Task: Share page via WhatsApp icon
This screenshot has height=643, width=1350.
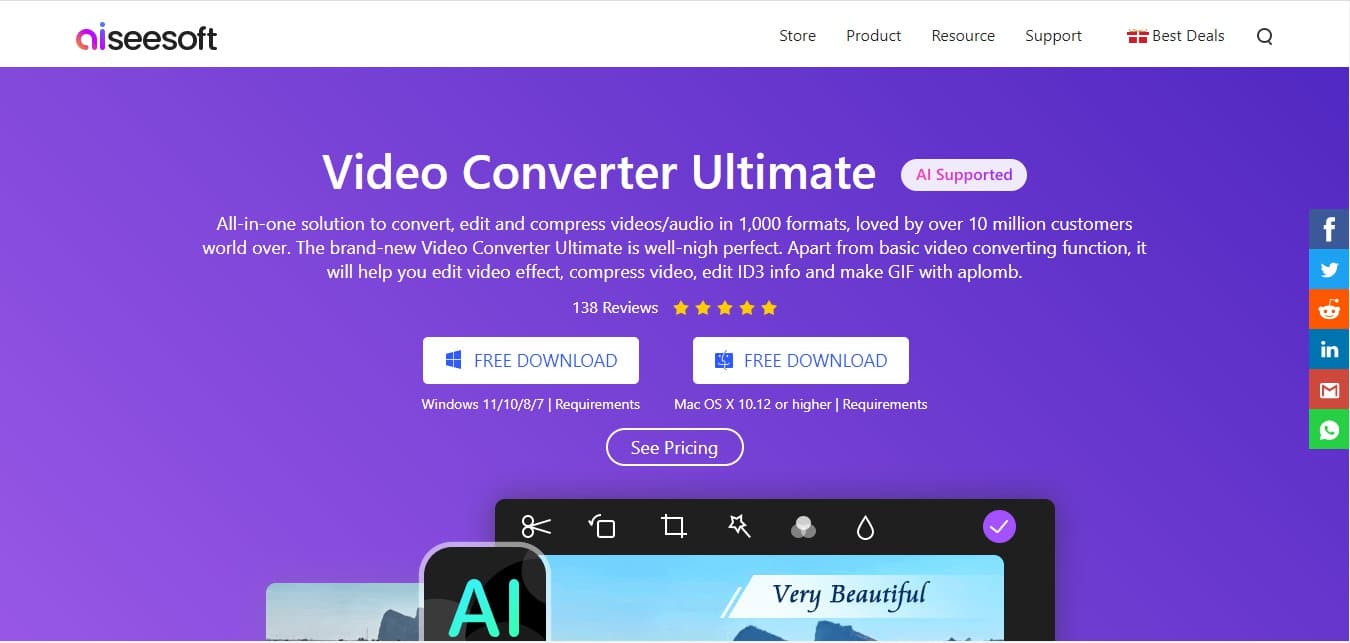Action: [1329, 429]
